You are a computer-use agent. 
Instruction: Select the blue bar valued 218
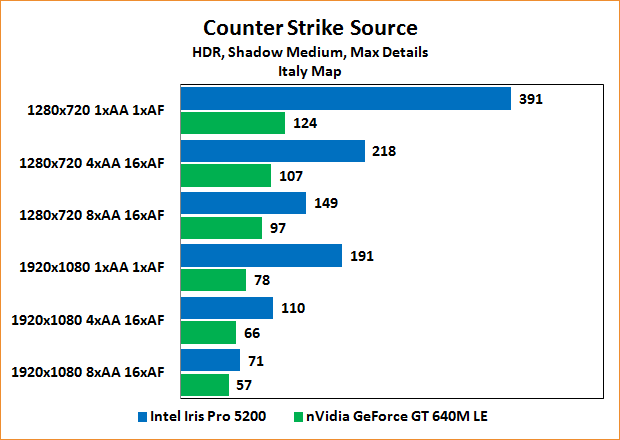pyautogui.click(x=273, y=151)
